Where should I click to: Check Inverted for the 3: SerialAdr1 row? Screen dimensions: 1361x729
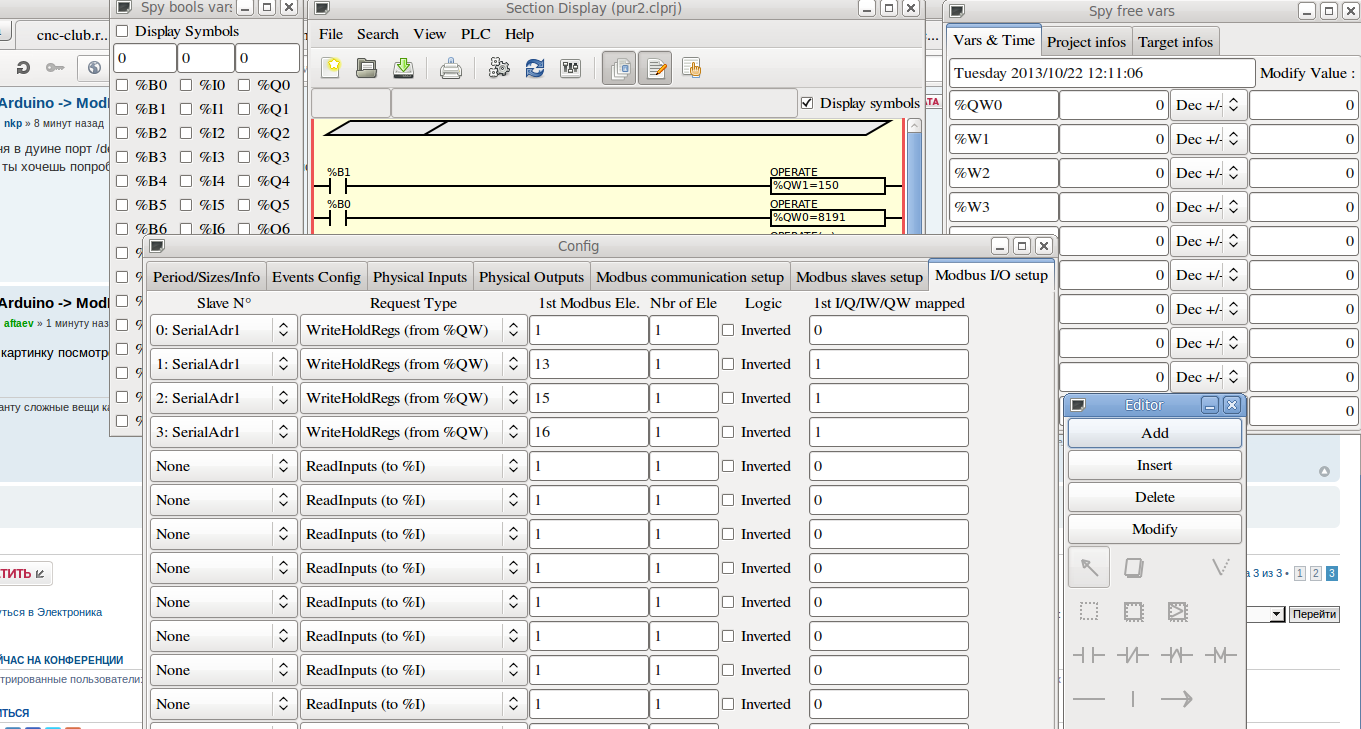click(728, 432)
